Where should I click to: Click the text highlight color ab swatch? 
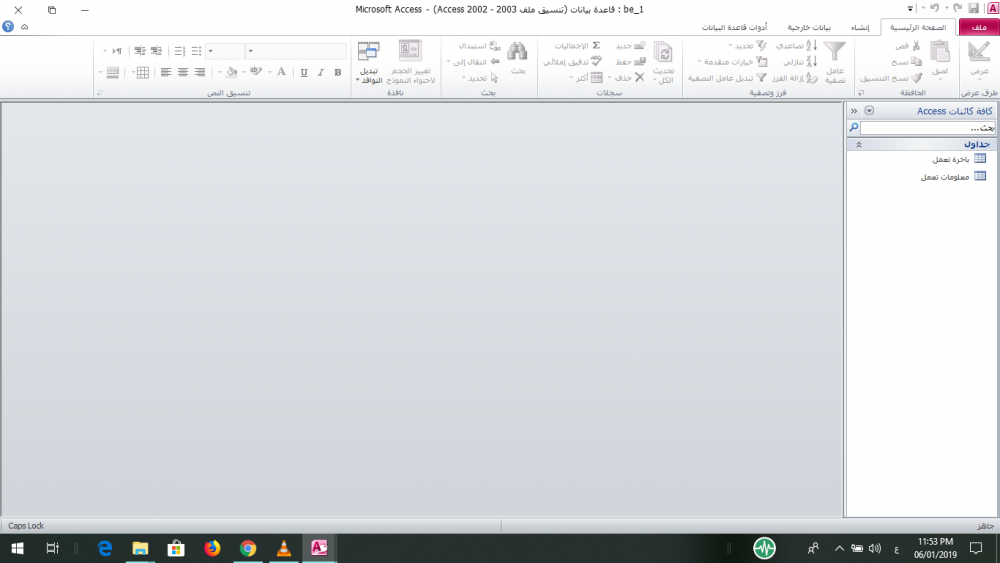click(256, 72)
